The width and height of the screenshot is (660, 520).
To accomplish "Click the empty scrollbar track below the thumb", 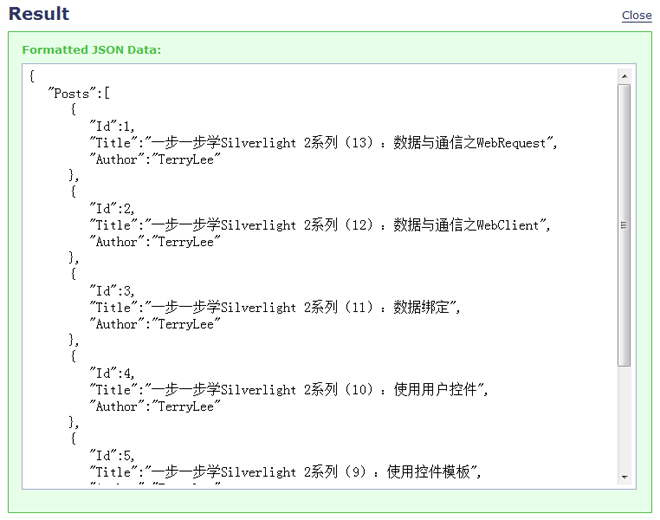I will point(624,420).
